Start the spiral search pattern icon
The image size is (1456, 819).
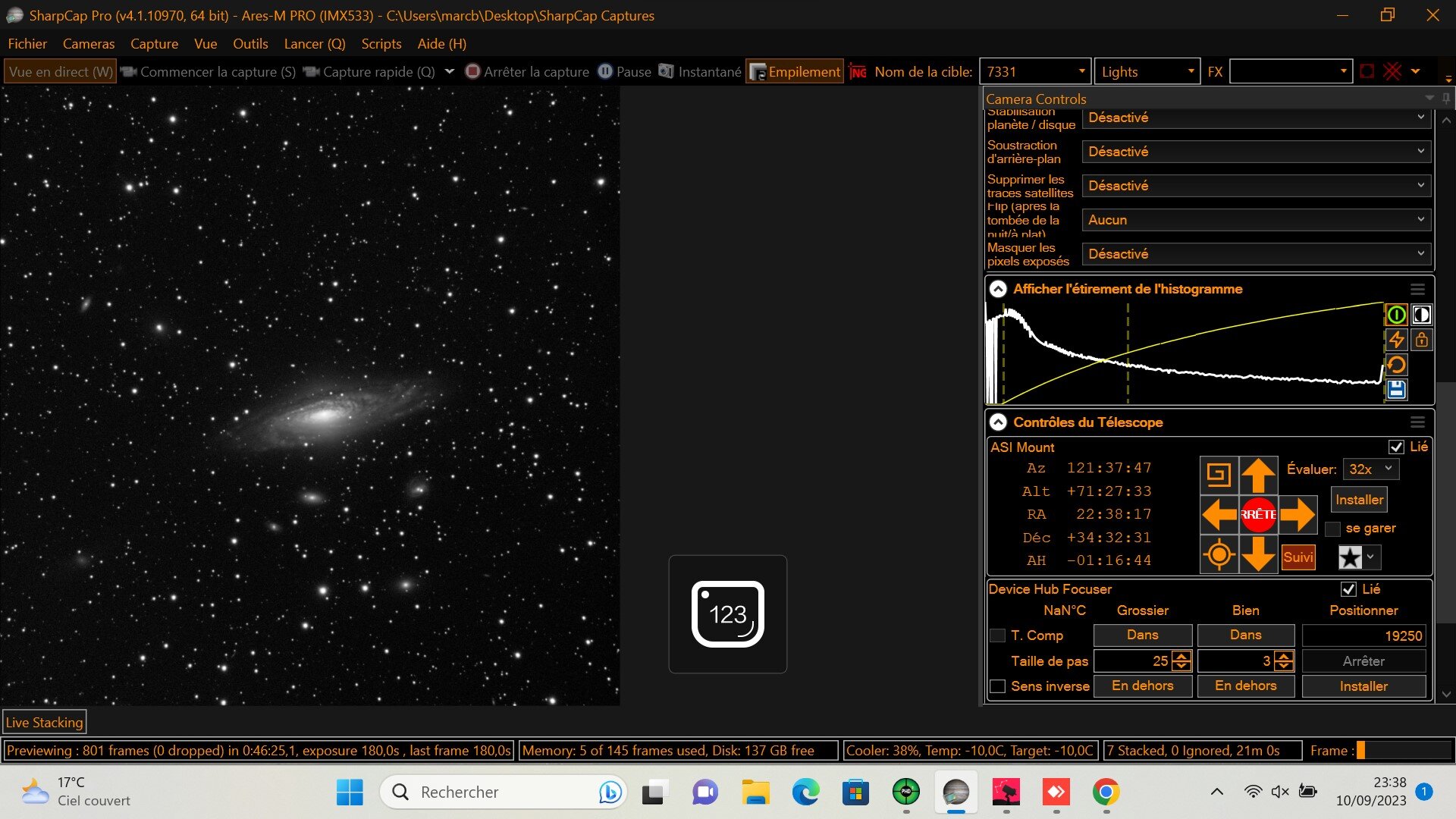(1219, 475)
